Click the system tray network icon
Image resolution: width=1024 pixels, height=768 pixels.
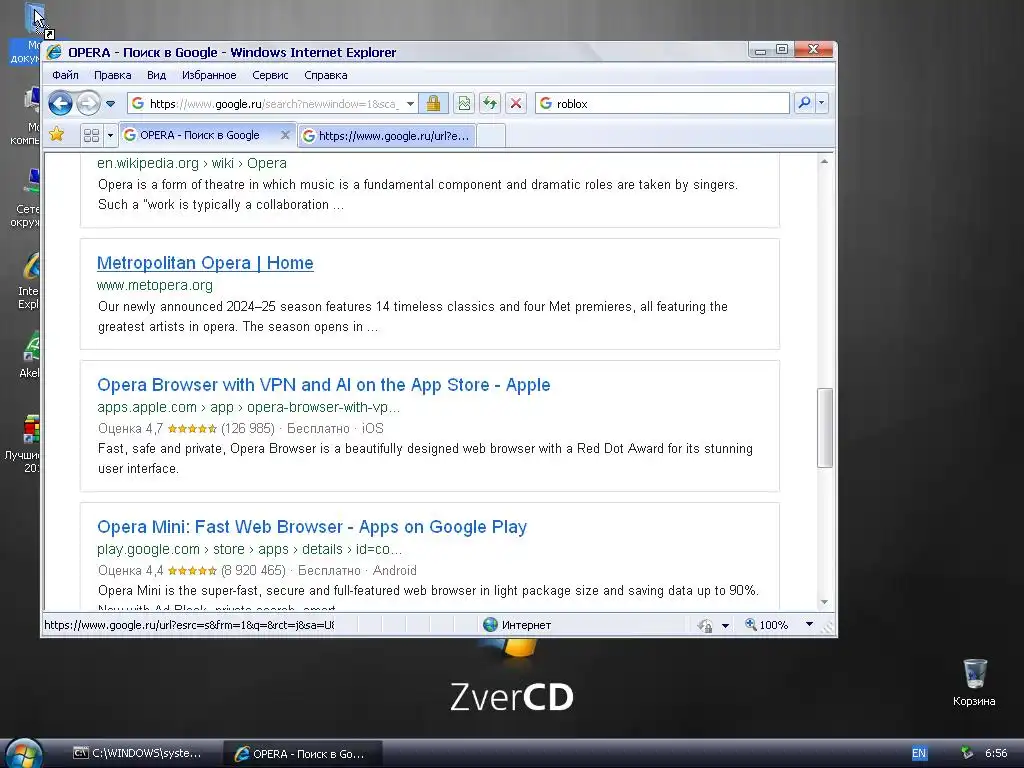[x=967, y=753]
